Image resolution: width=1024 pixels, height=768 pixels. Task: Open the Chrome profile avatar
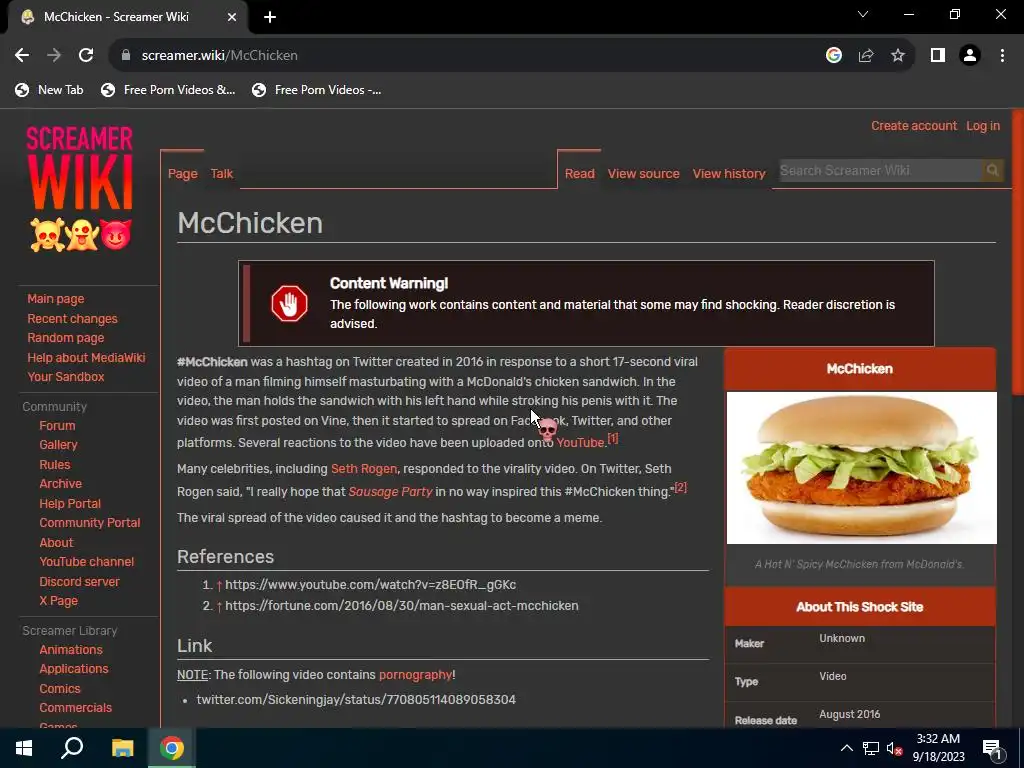970,56
